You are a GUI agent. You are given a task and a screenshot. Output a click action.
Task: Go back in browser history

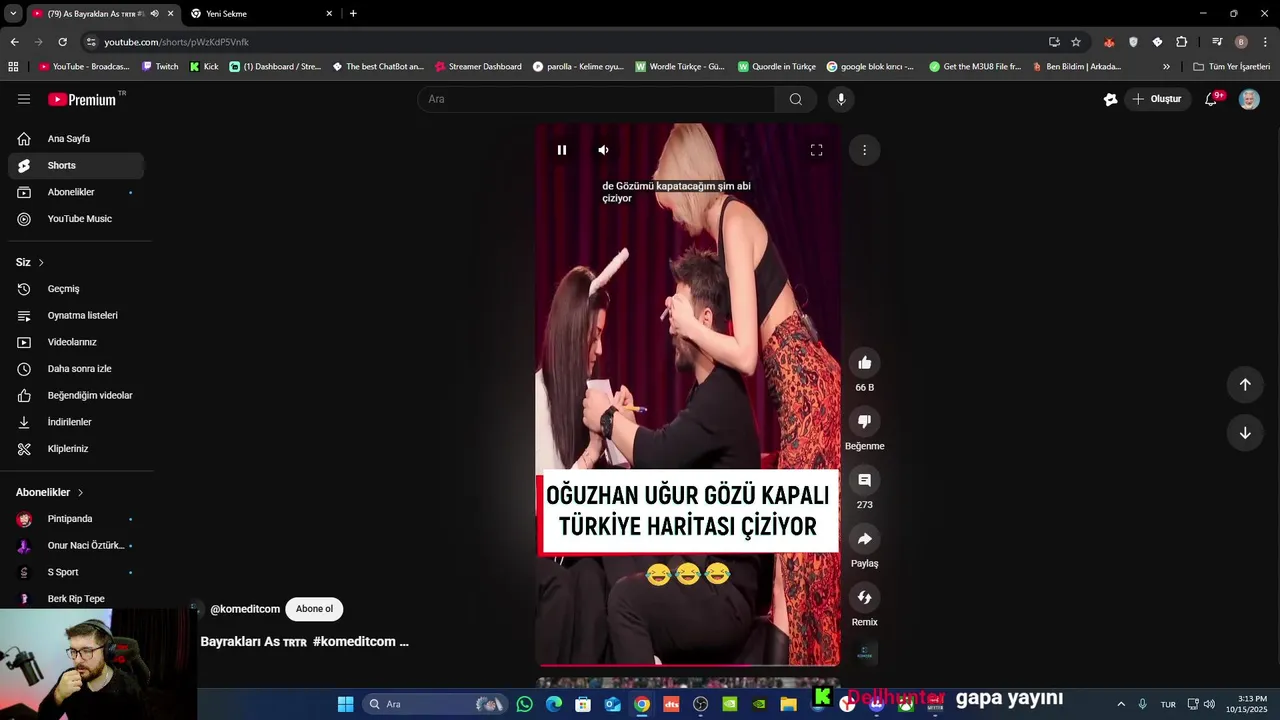tap(14, 42)
